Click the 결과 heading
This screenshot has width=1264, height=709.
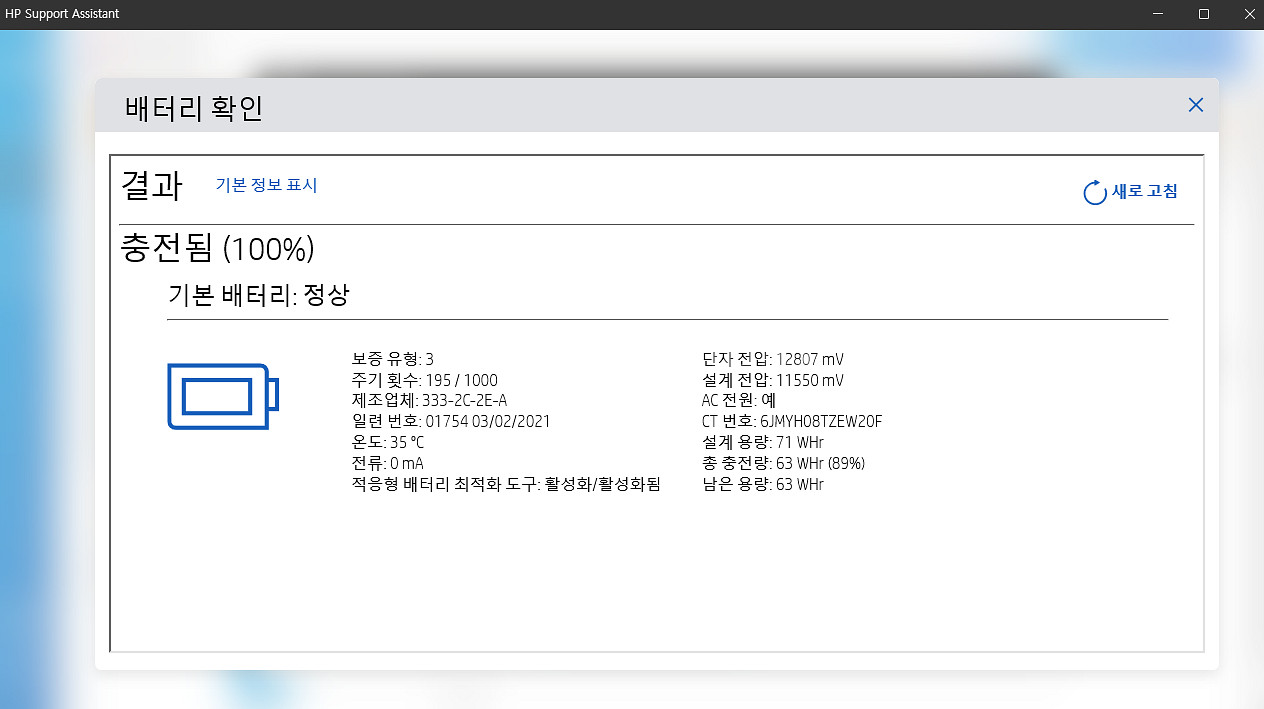(x=151, y=186)
